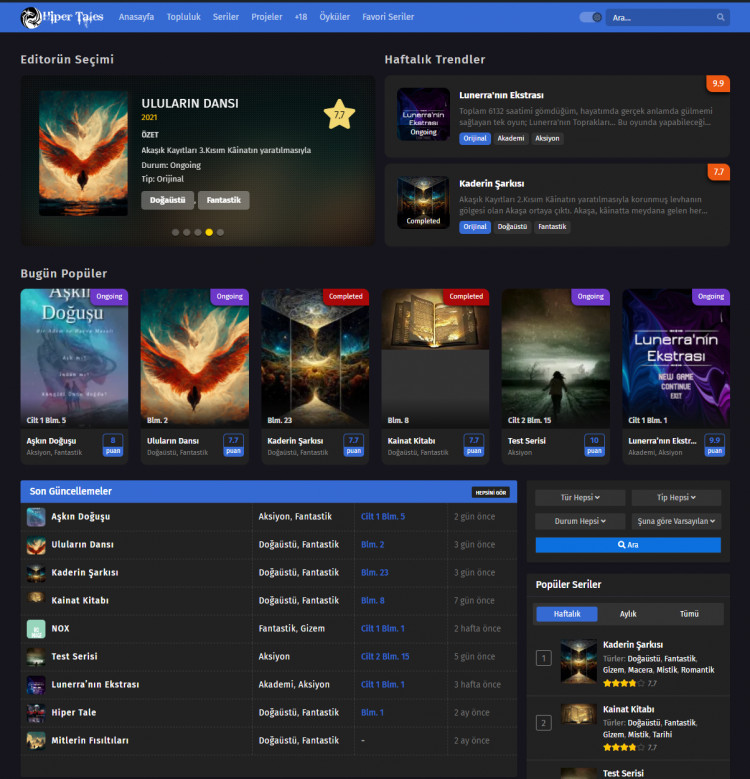Toggle the dark mode switch

(x=591, y=17)
